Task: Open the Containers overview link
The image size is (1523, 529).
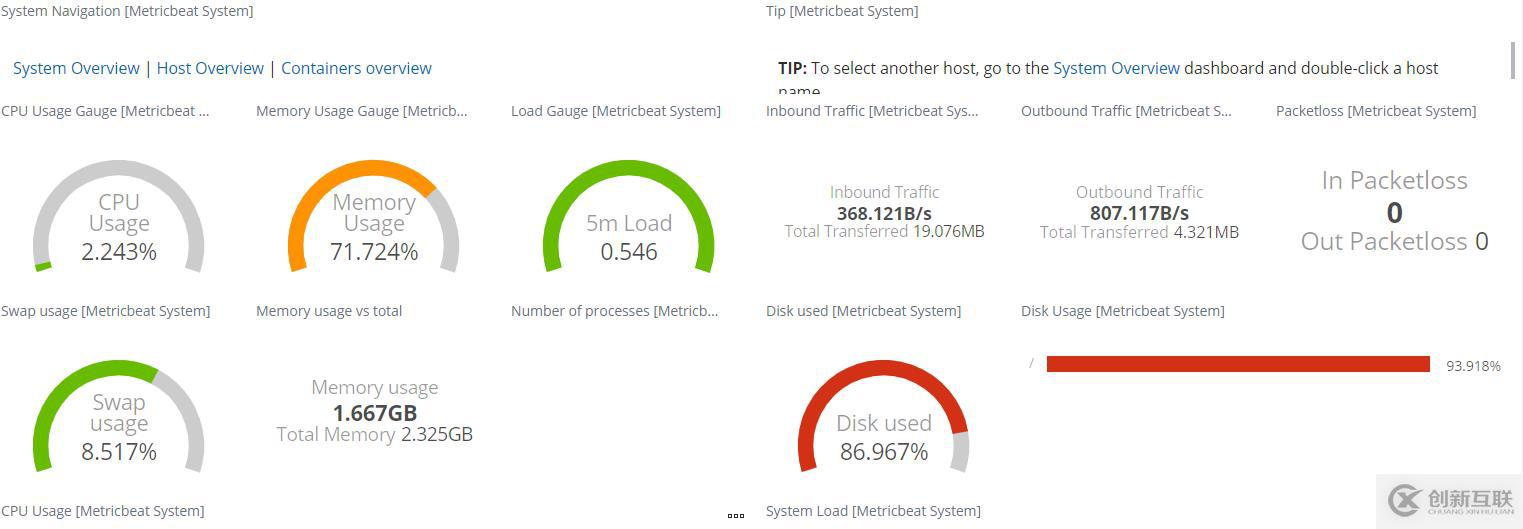Action: [x=356, y=68]
